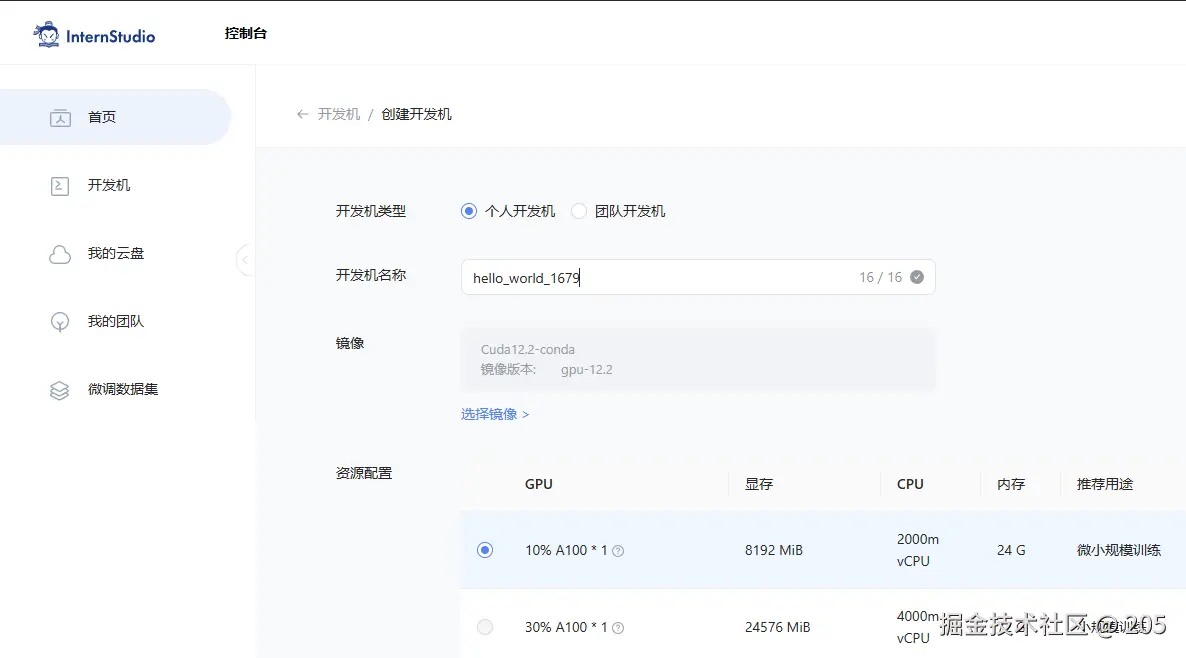Screen dimensions: 1186x658
Task: Click the 开发机类型 label
Action: [371, 211]
